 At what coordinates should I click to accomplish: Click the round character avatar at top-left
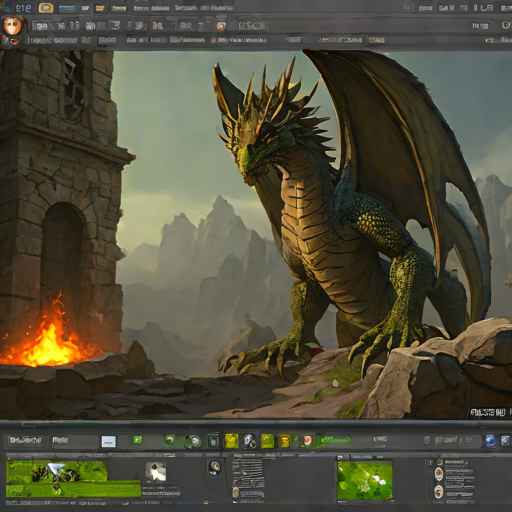point(13,26)
